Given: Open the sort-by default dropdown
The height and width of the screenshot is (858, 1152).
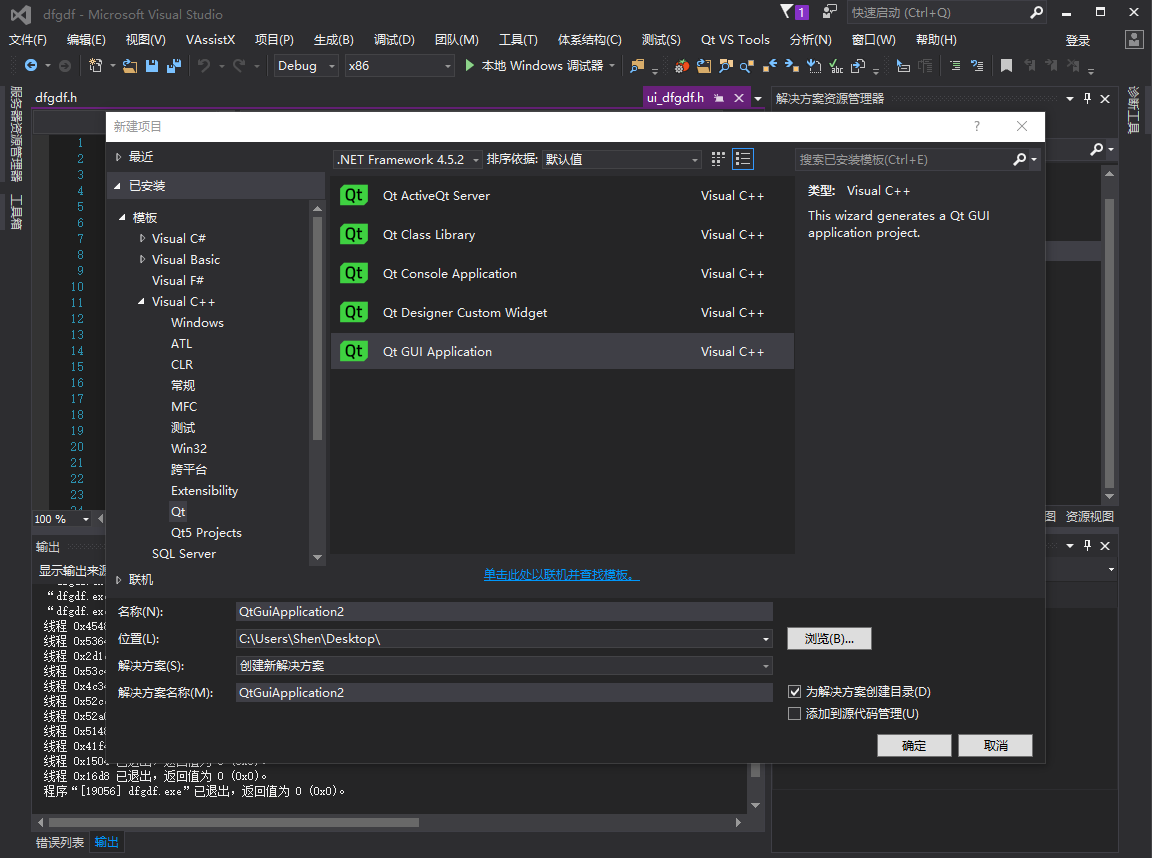Looking at the screenshot, I should pos(622,159).
